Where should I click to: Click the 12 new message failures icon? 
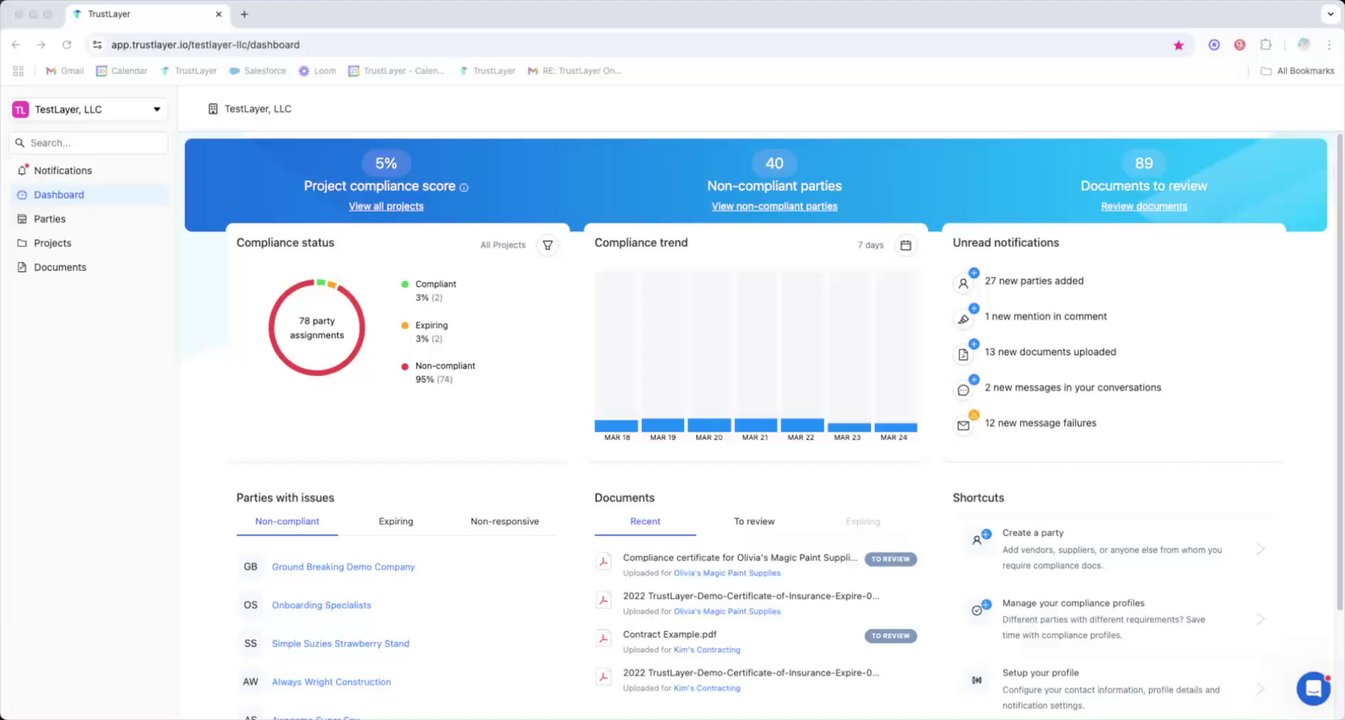964,424
